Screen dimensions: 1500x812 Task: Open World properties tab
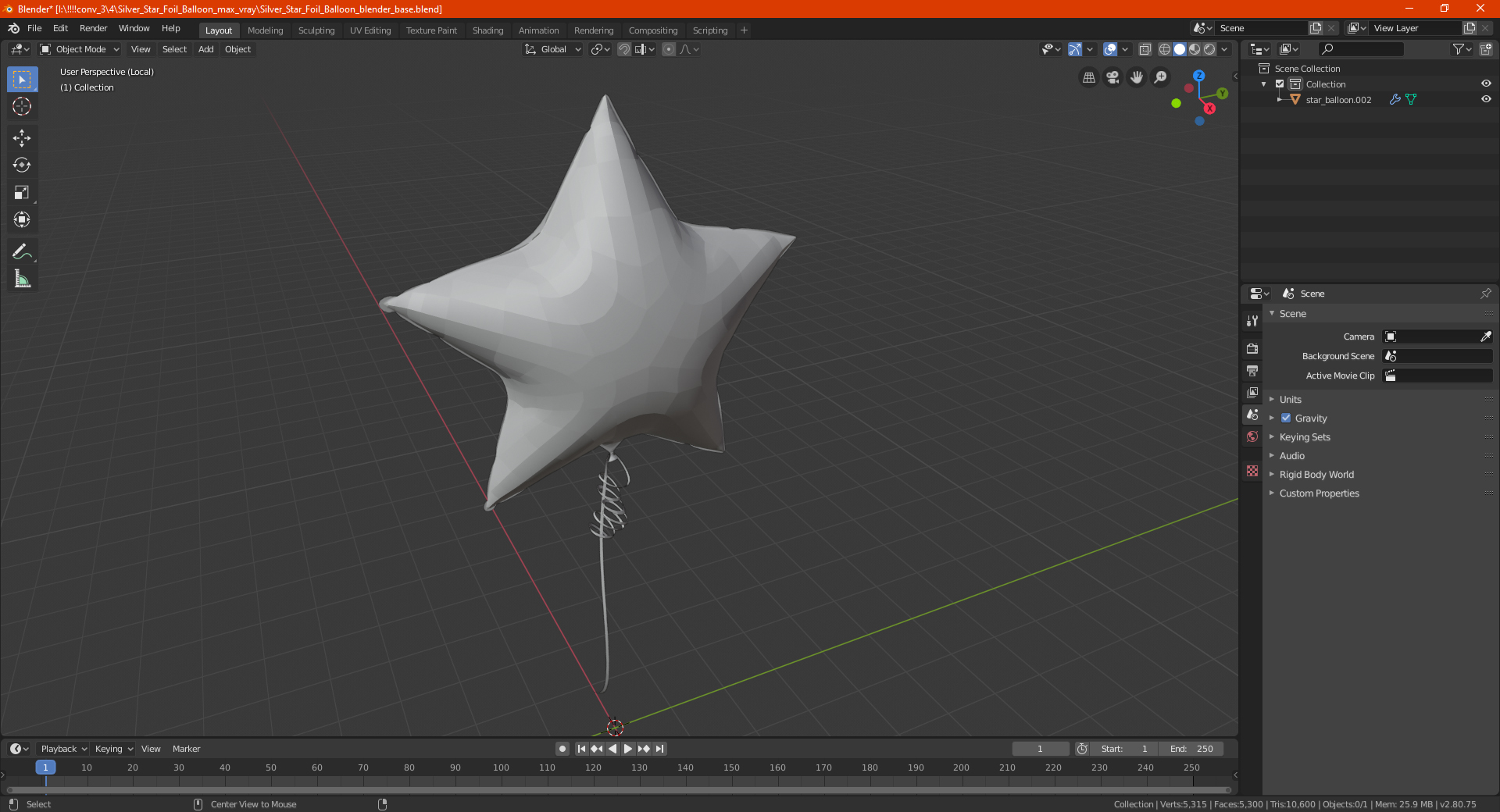point(1252,436)
